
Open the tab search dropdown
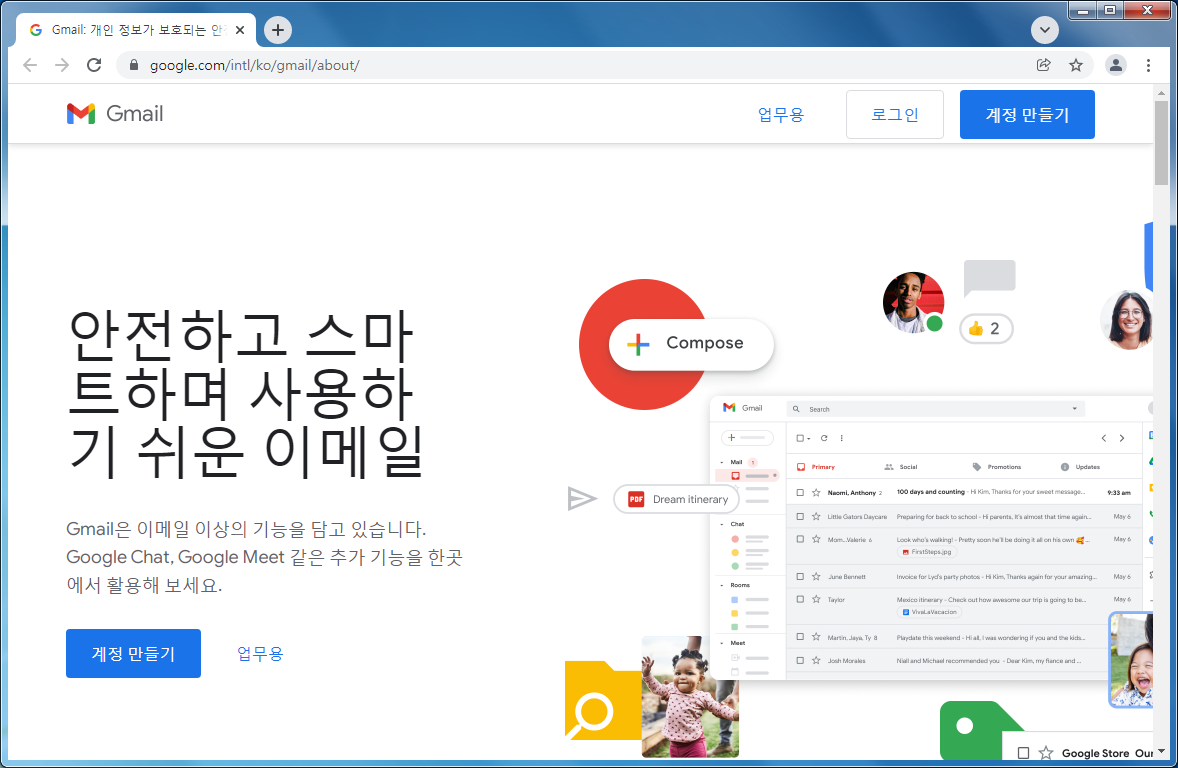tap(1044, 30)
